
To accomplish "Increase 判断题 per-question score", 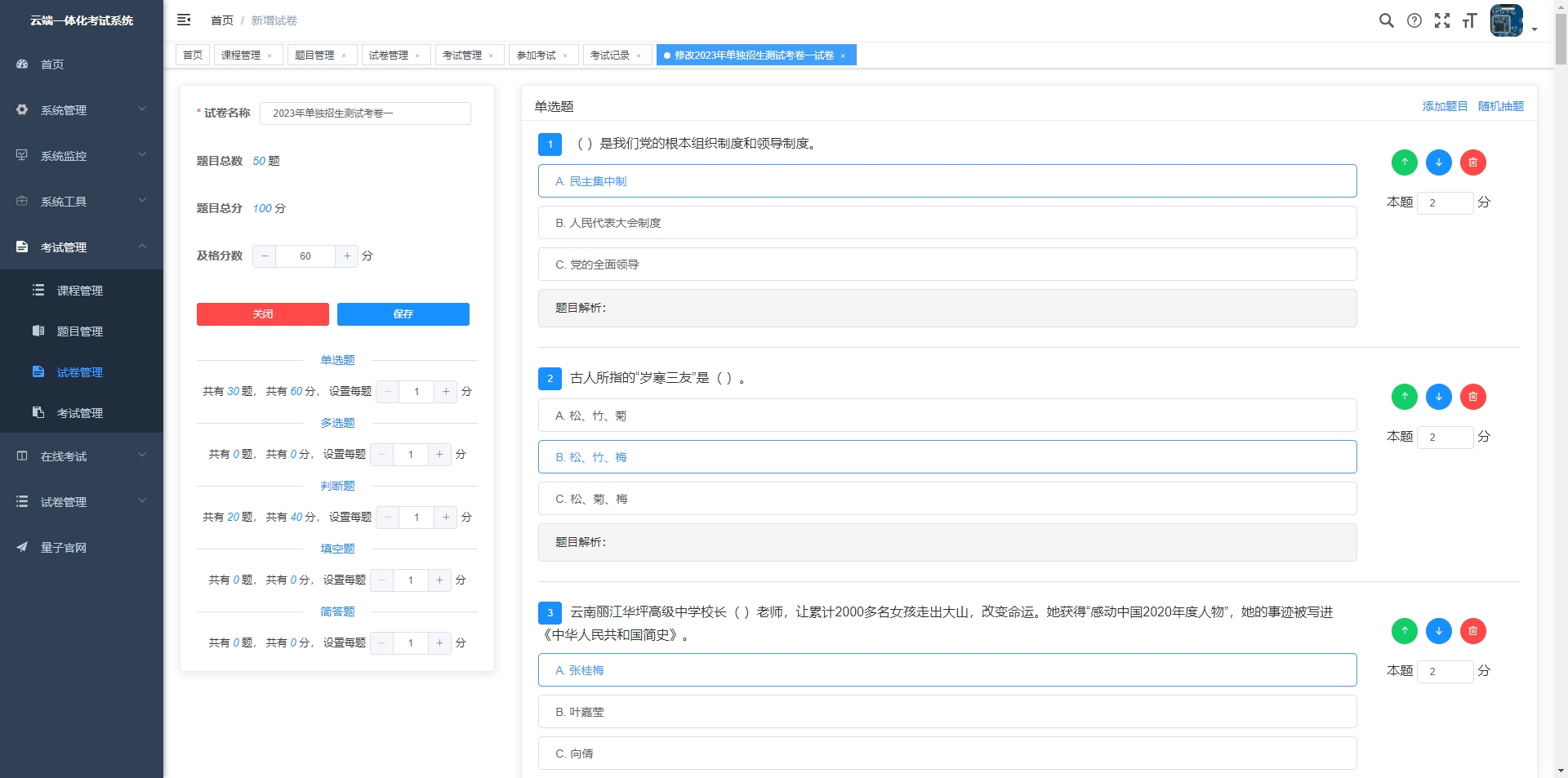I will [446, 518].
